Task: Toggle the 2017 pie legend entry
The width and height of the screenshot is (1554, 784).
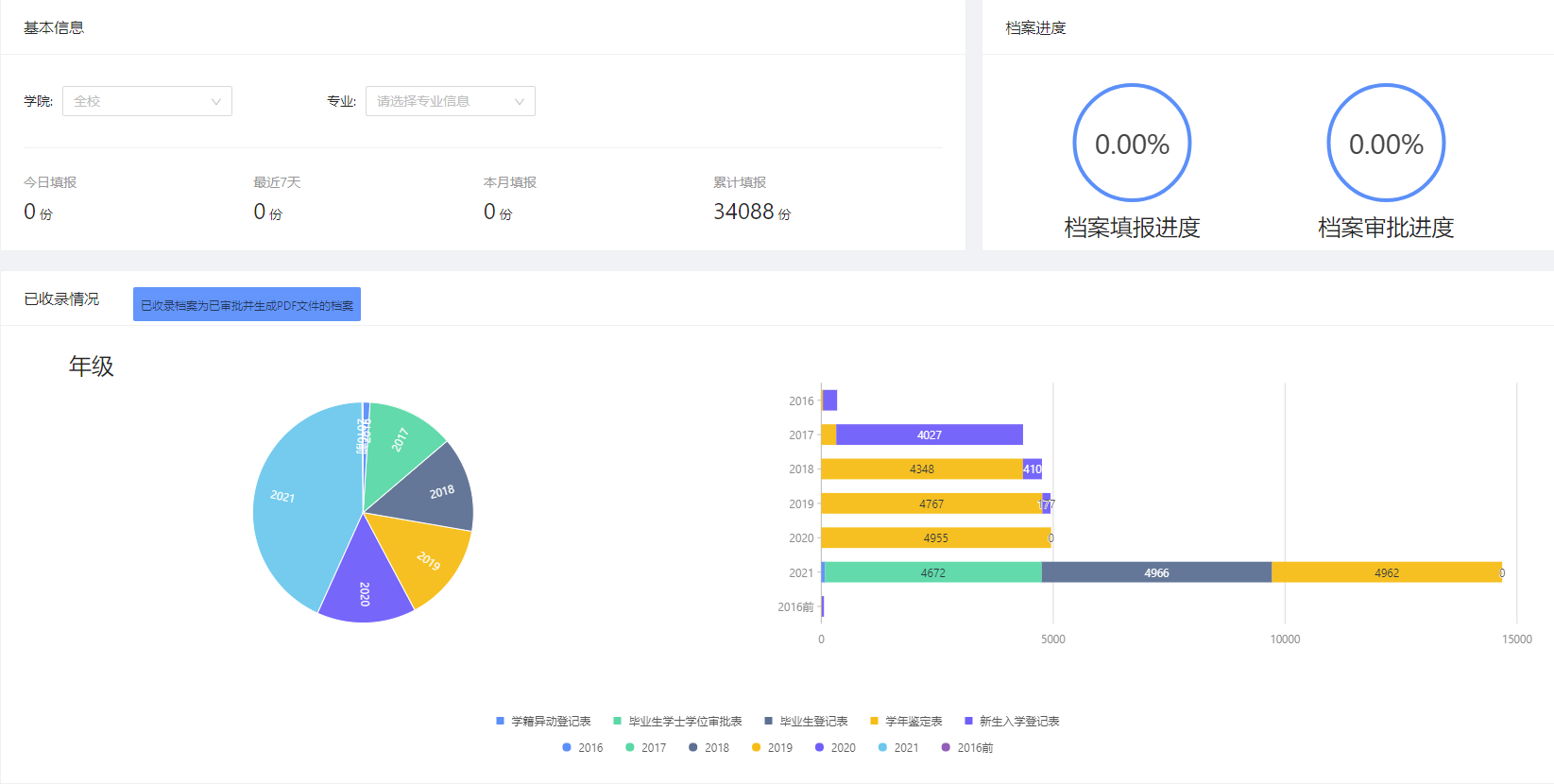Action: pos(646,748)
